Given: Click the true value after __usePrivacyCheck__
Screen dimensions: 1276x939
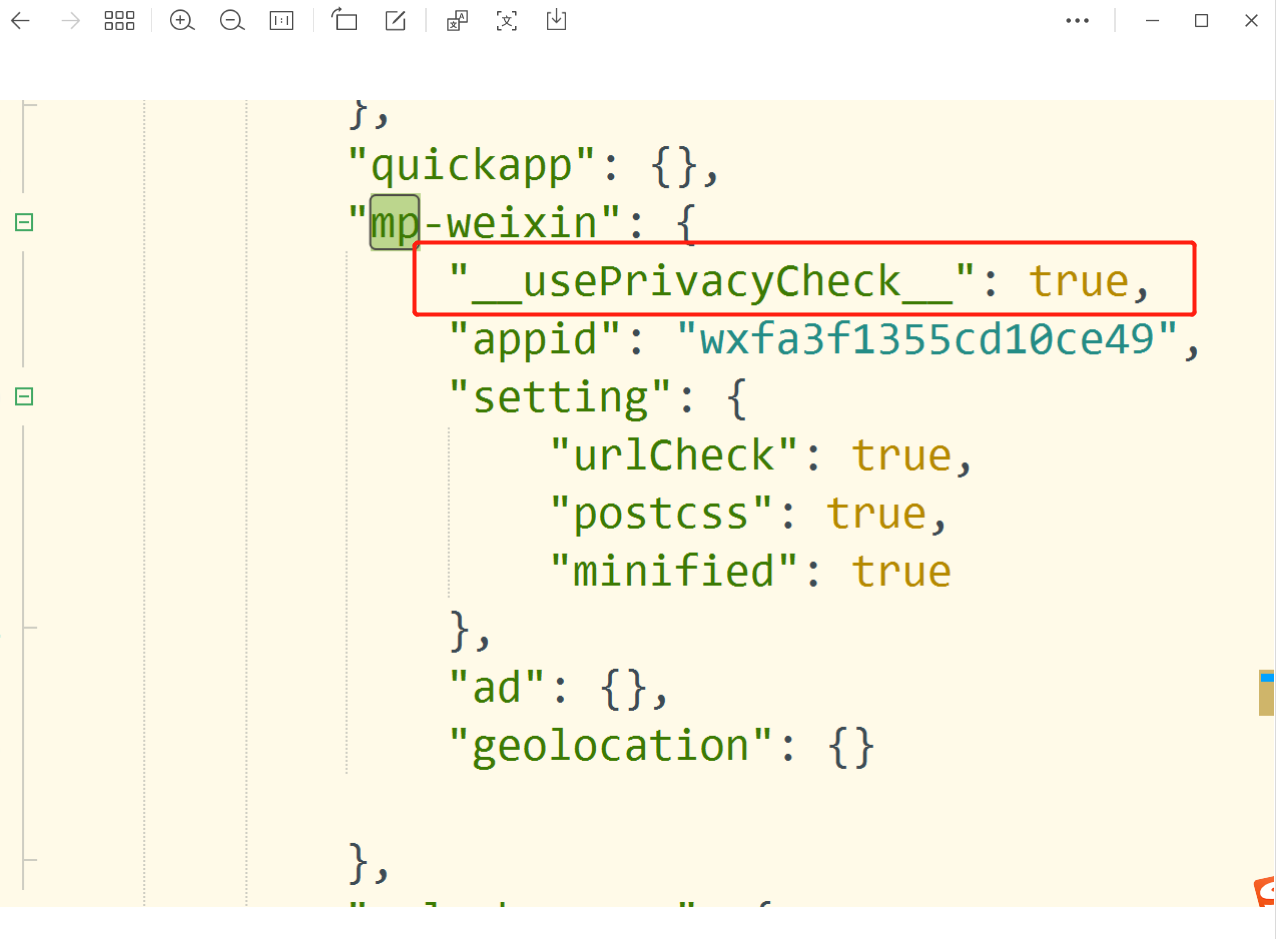Looking at the screenshot, I should coord(1078,282).
